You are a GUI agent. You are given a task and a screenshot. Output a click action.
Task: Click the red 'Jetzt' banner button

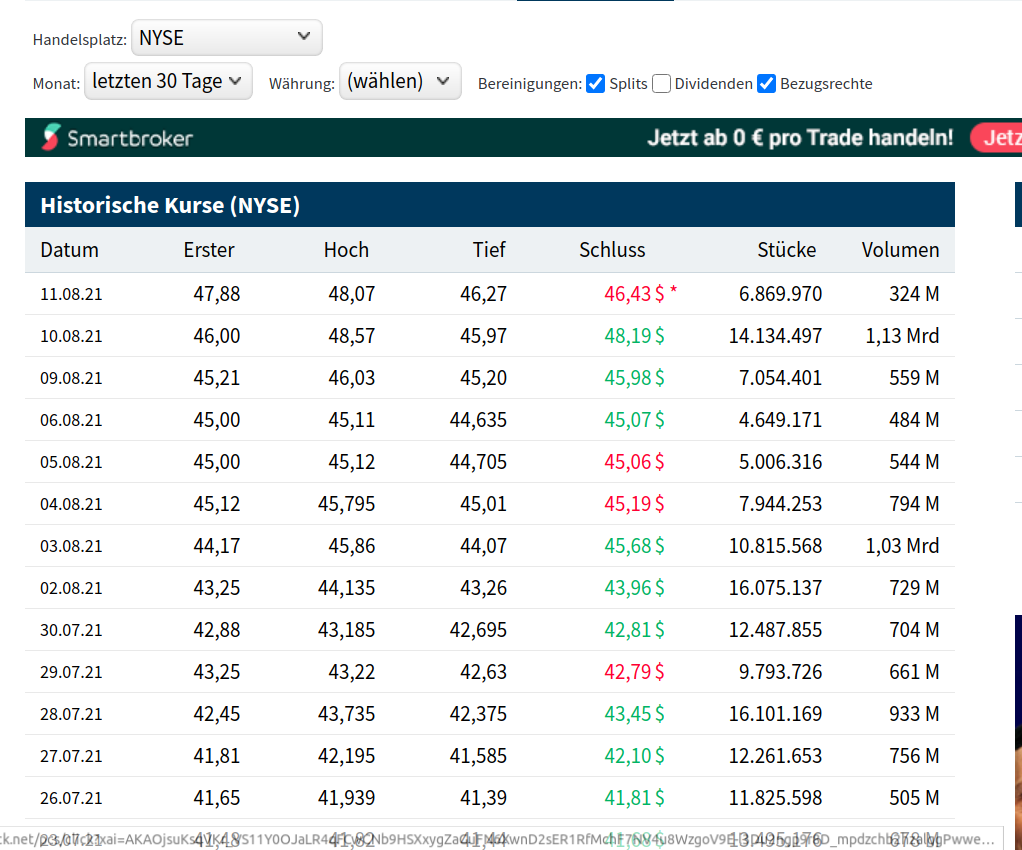(x=996, y=138)
